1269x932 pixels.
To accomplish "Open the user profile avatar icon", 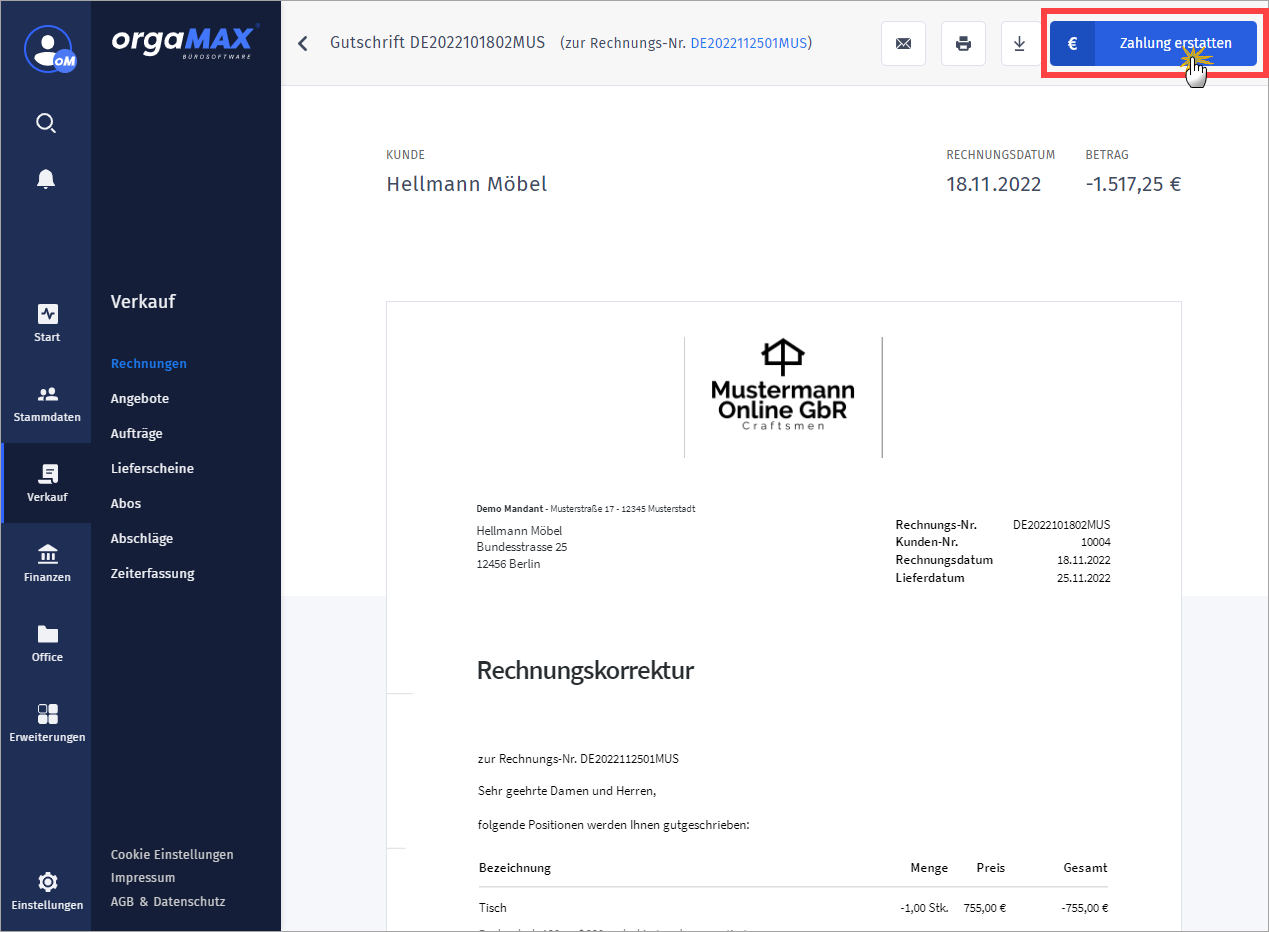I will (x=47, y=48).
